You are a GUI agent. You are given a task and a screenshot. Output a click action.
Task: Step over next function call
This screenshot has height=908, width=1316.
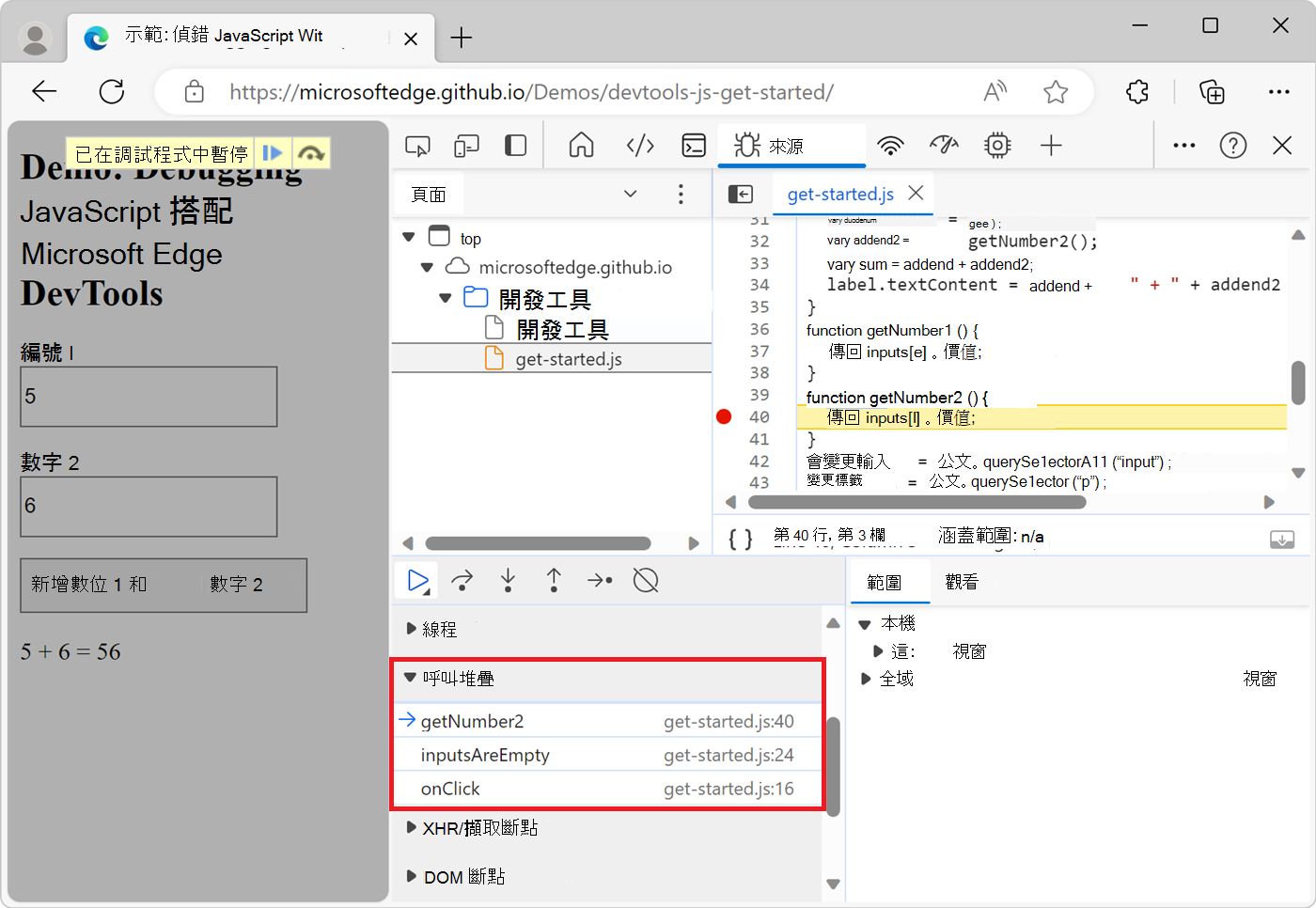(462, 581)
